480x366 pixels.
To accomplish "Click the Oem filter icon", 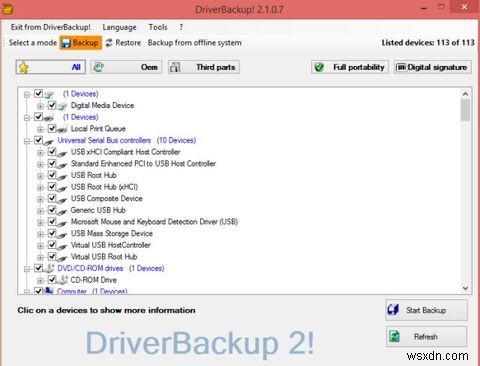I will (x=99, y=67).
